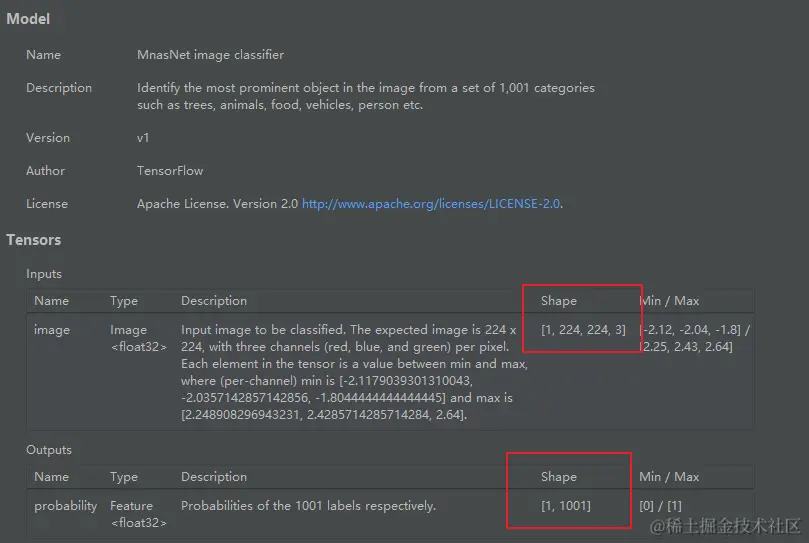Click the 'Identify the most prominent object' description text
This screenshot has width=809, height=543.
click(x=365, y=96)
